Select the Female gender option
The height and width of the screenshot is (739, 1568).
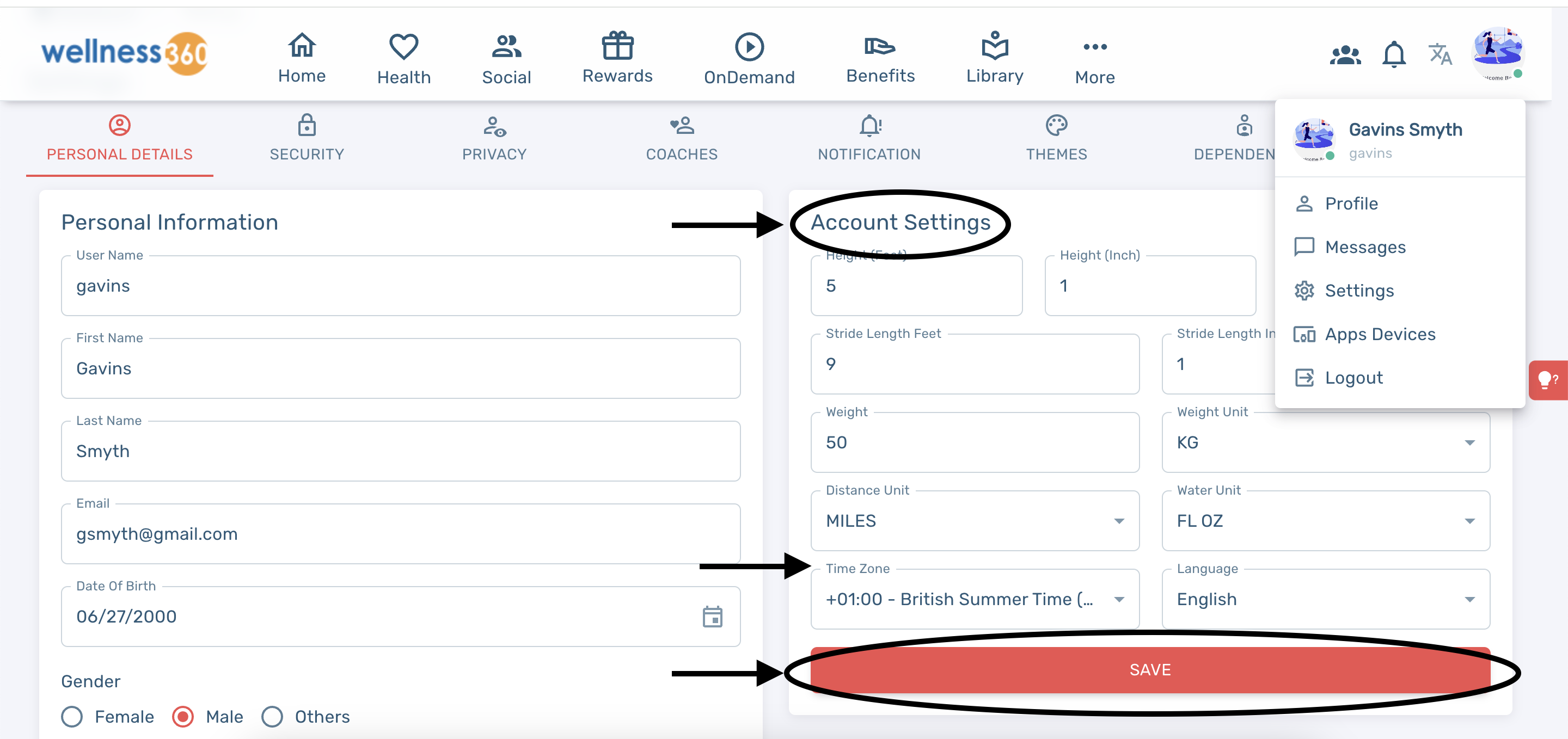point(72,717)
